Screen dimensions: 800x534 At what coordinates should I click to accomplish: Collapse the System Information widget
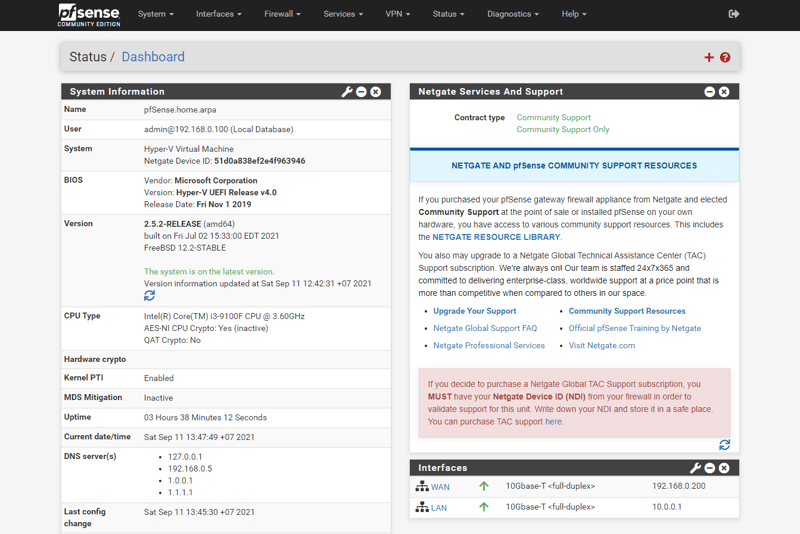pos(361,91)
